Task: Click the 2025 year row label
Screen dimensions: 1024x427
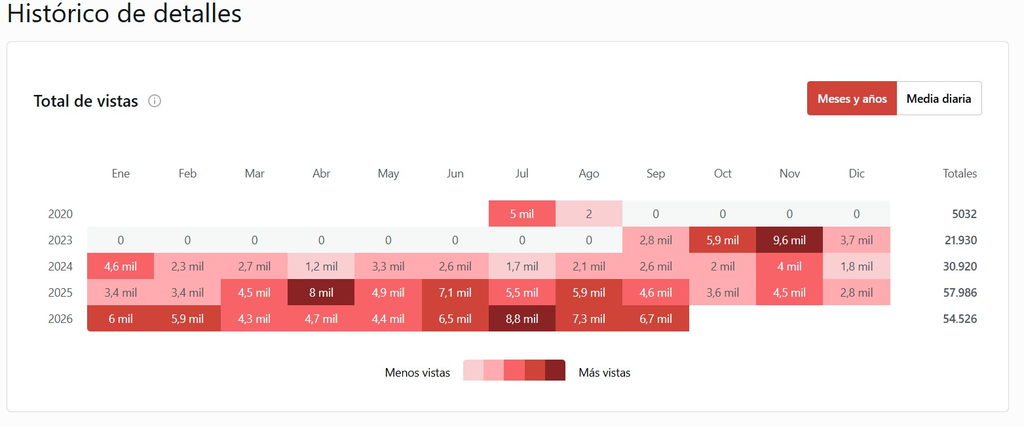Action: (60, 293)
